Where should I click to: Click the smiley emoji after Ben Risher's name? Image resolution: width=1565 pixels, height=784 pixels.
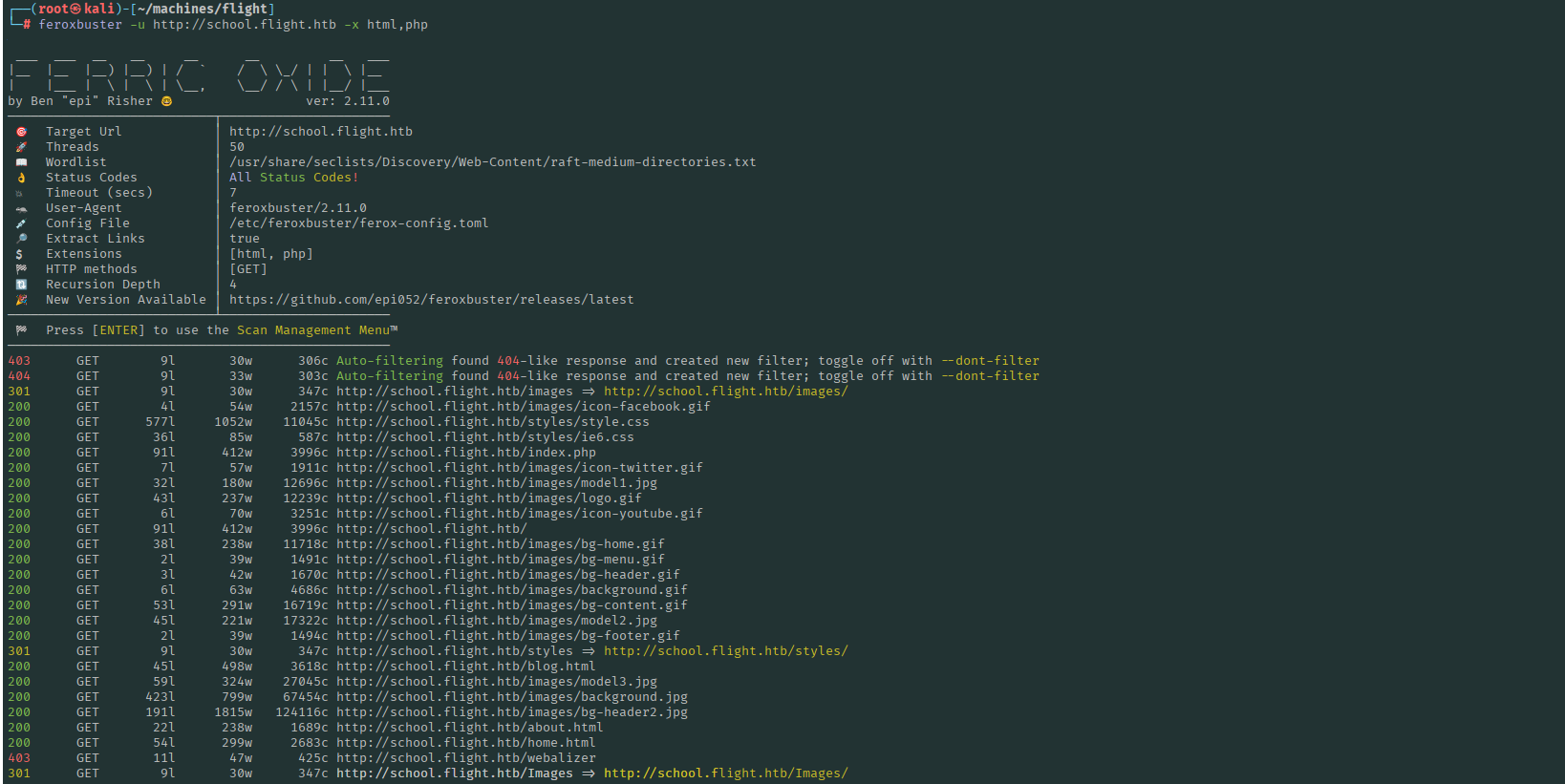tap(166, 101)
